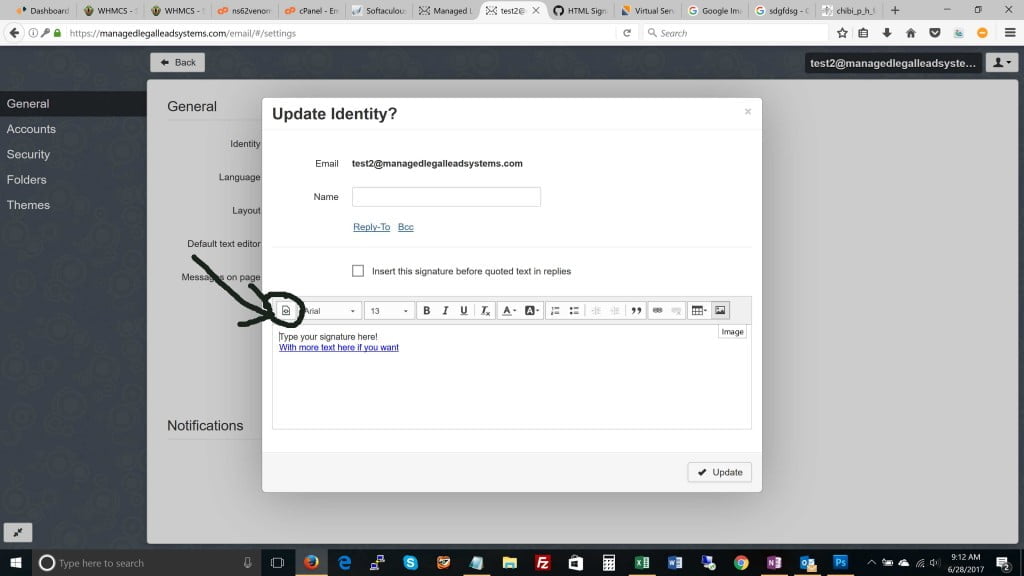Switch to the Dashboard browser tab

tap(43, 10)
